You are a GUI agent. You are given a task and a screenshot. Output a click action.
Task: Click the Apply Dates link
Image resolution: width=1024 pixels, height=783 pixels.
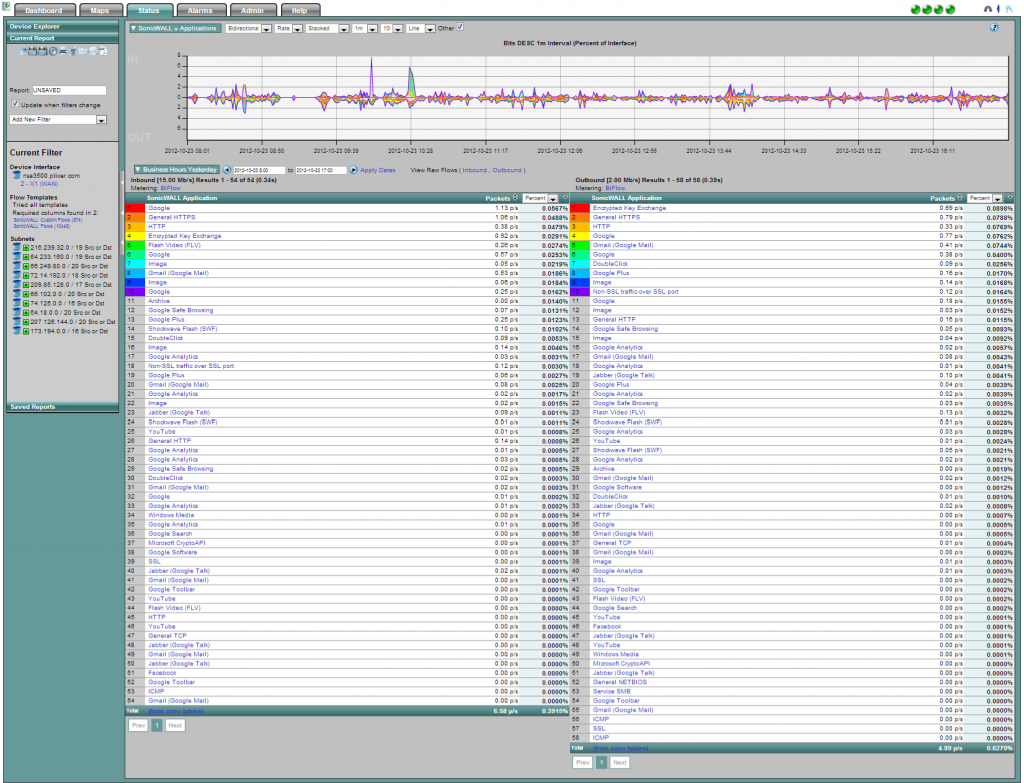click(377, 170)
